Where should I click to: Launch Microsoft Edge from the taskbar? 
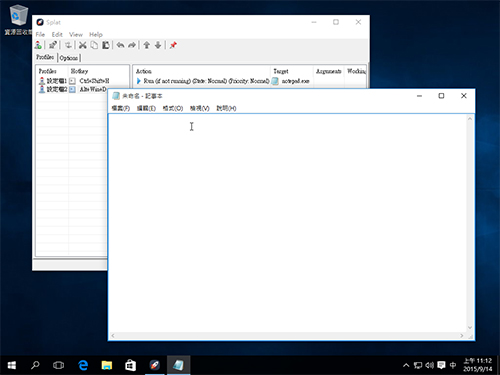click(x=83, y=365)
